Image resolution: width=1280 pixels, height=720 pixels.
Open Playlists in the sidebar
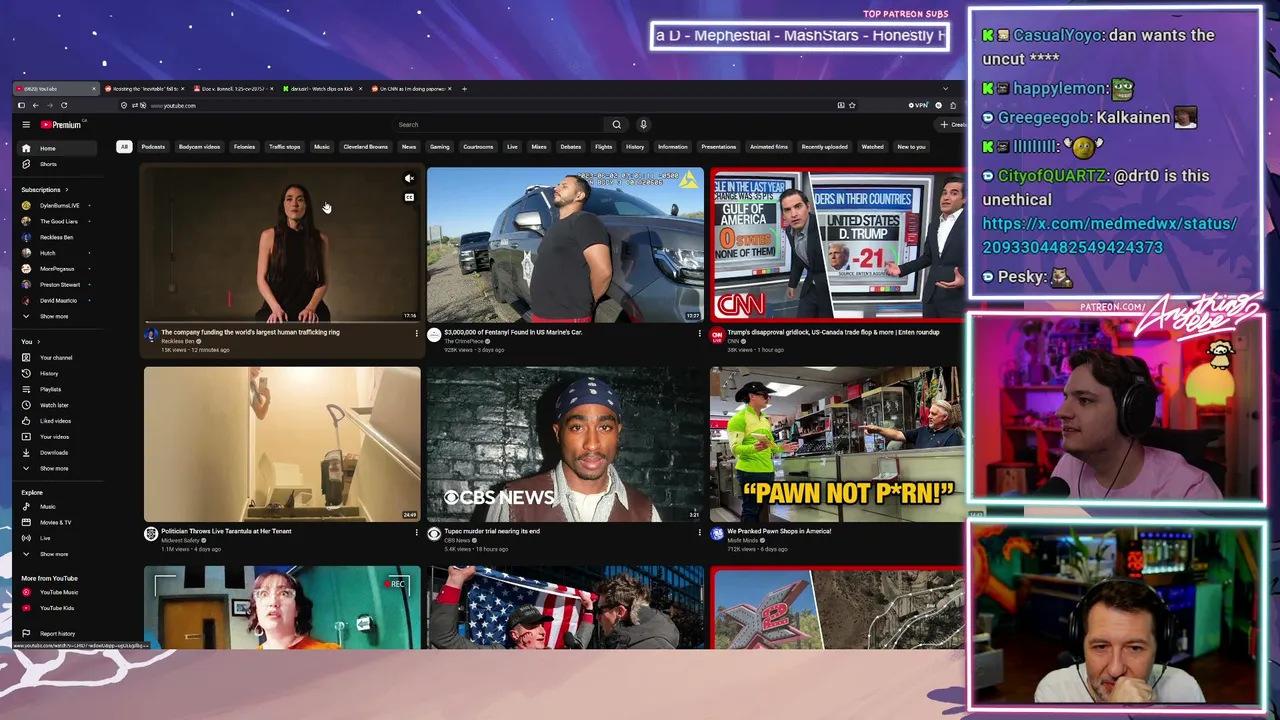click(x=56, y=389)
